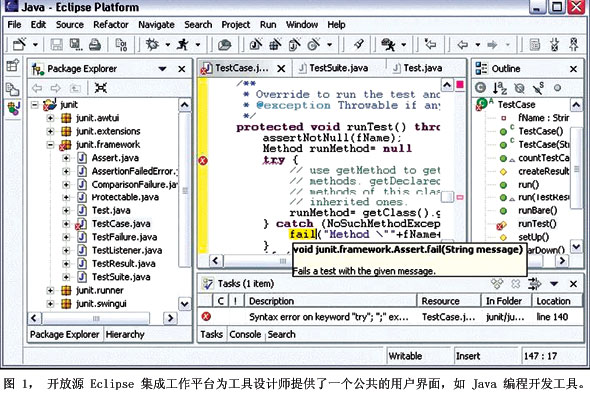
Task: Open the Run button dropdown arrow
Action: tap(198, 45)
